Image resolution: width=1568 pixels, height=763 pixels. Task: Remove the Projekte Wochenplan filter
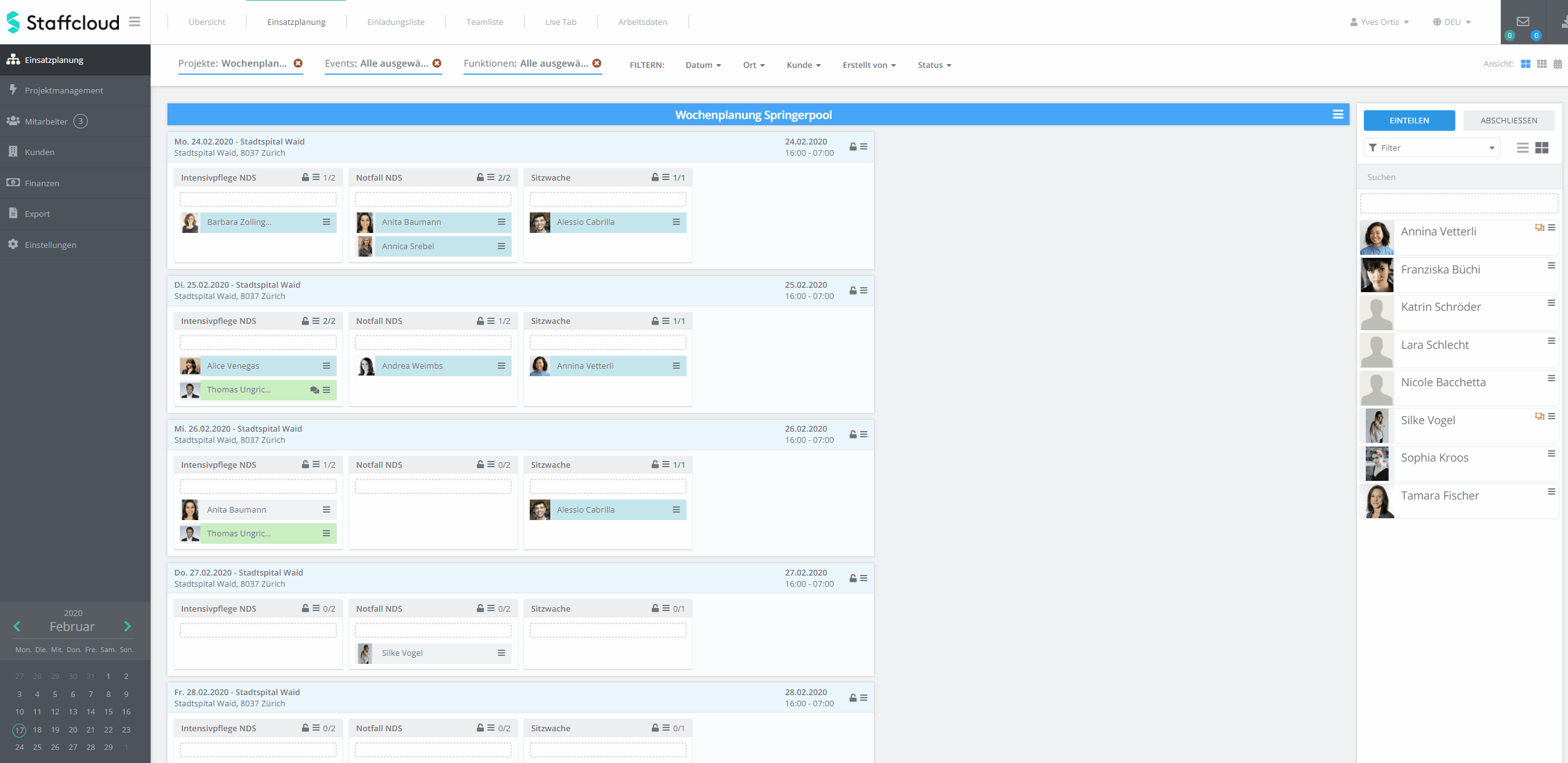tap(298, 64)
